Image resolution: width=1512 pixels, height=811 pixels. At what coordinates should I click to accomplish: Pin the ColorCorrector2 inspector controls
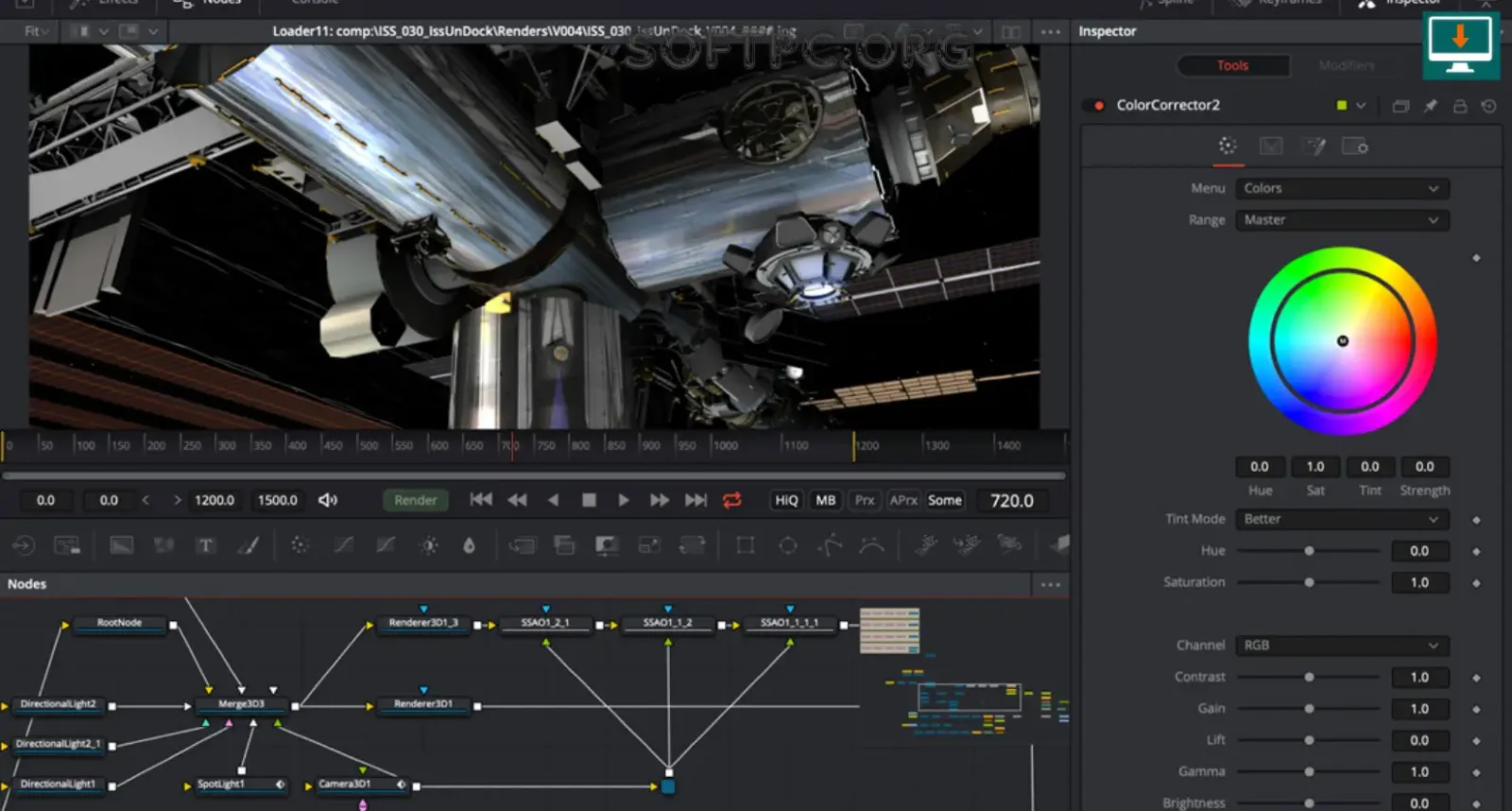point(1430,106)
